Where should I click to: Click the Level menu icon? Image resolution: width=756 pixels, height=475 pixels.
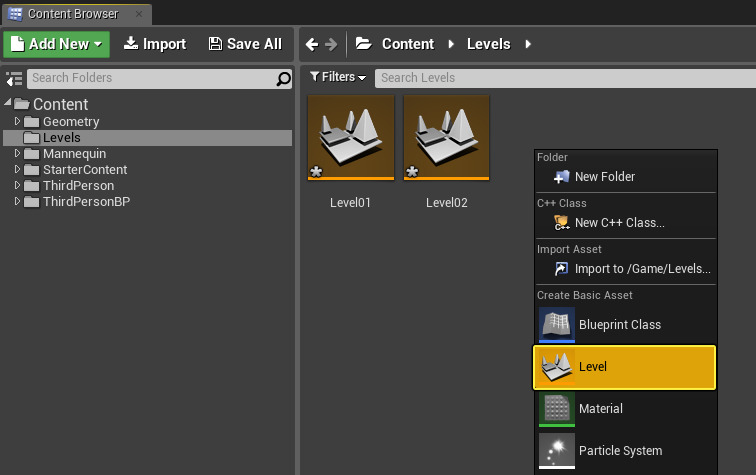click(557, 367)
